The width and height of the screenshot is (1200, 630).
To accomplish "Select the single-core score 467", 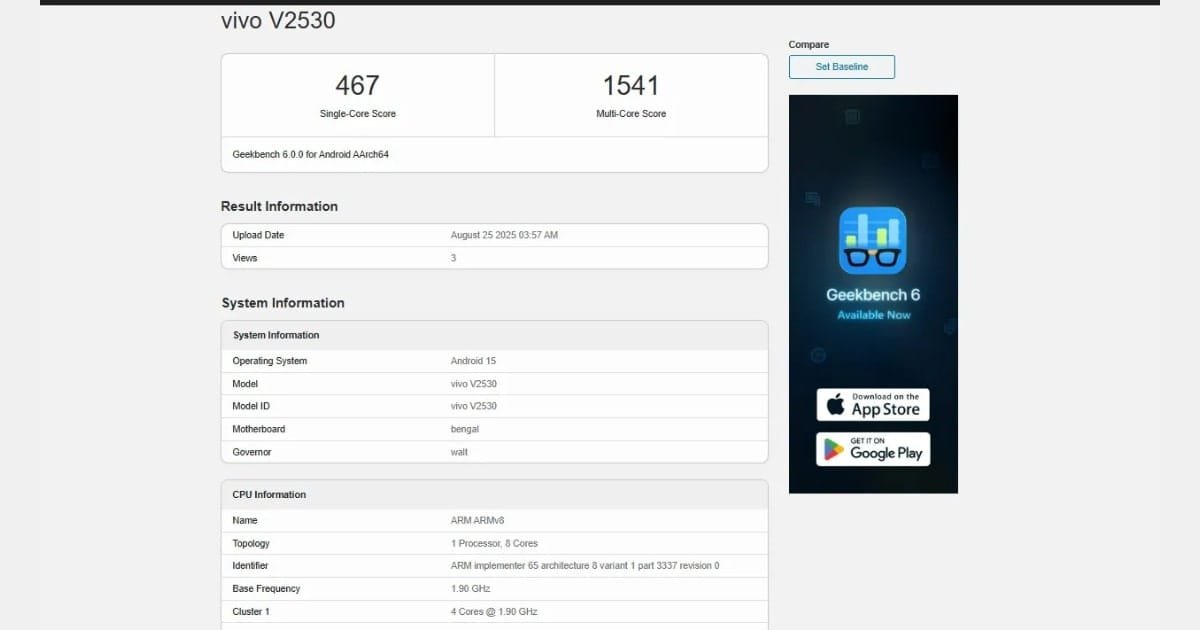I will (357, 85).
